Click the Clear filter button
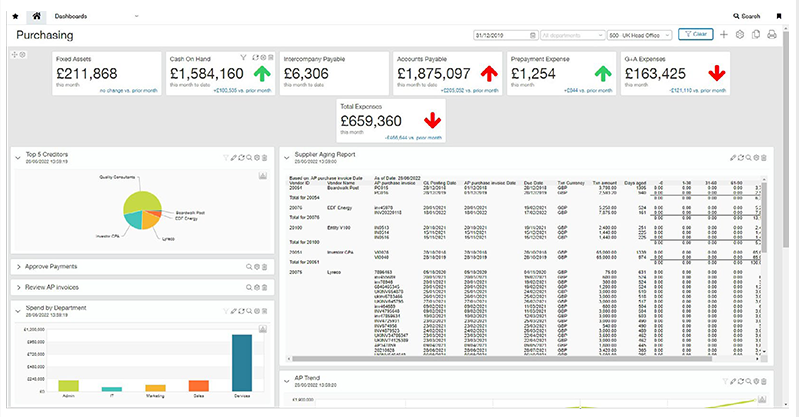 click(696, 34)
